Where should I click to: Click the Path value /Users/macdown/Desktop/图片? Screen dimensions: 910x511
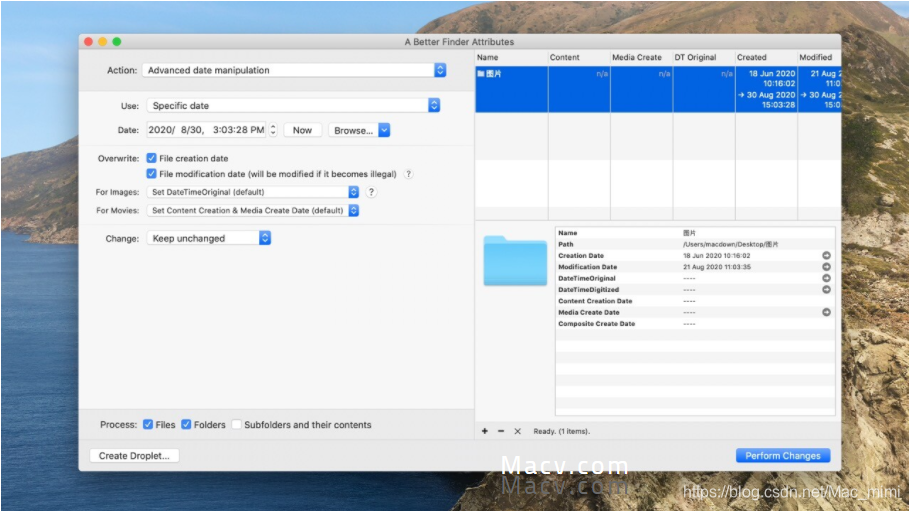coord(730,244)
